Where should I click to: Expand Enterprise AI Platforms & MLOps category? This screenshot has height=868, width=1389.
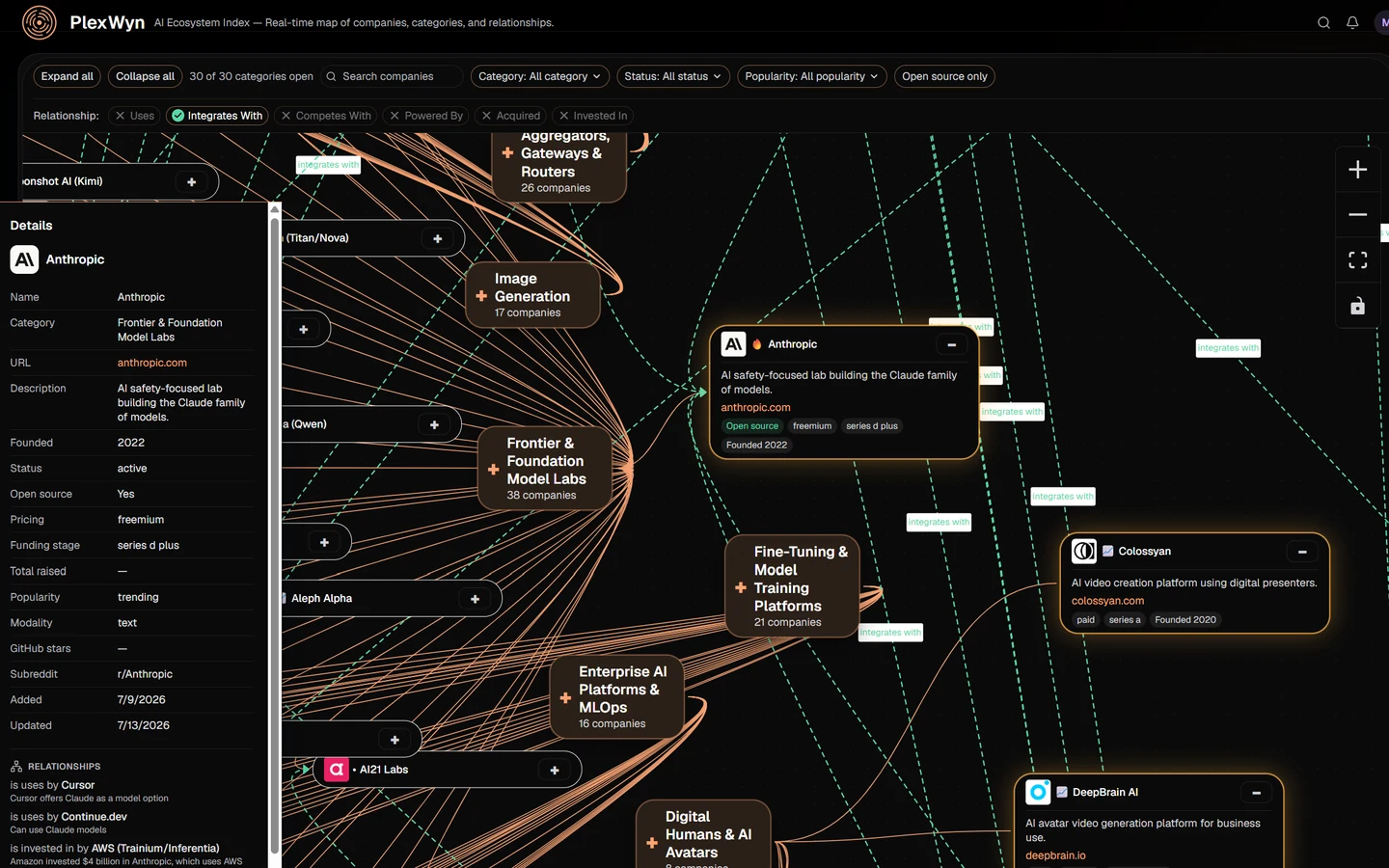tap(565, 697)
